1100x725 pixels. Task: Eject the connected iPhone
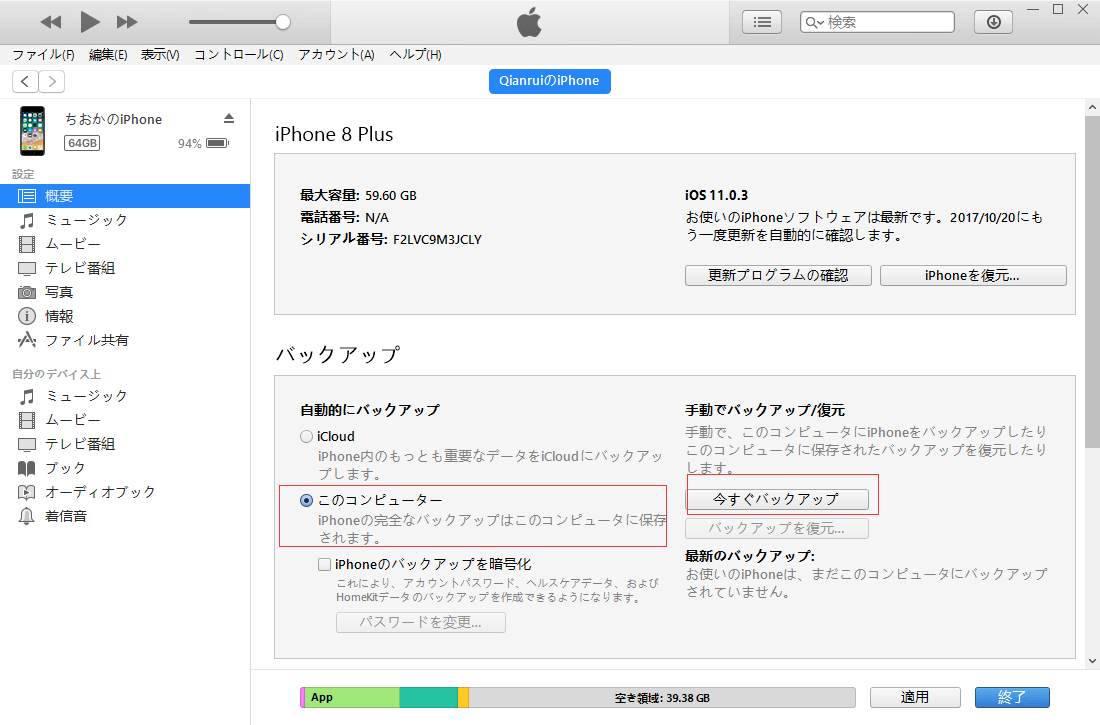(x=228, y=118)
